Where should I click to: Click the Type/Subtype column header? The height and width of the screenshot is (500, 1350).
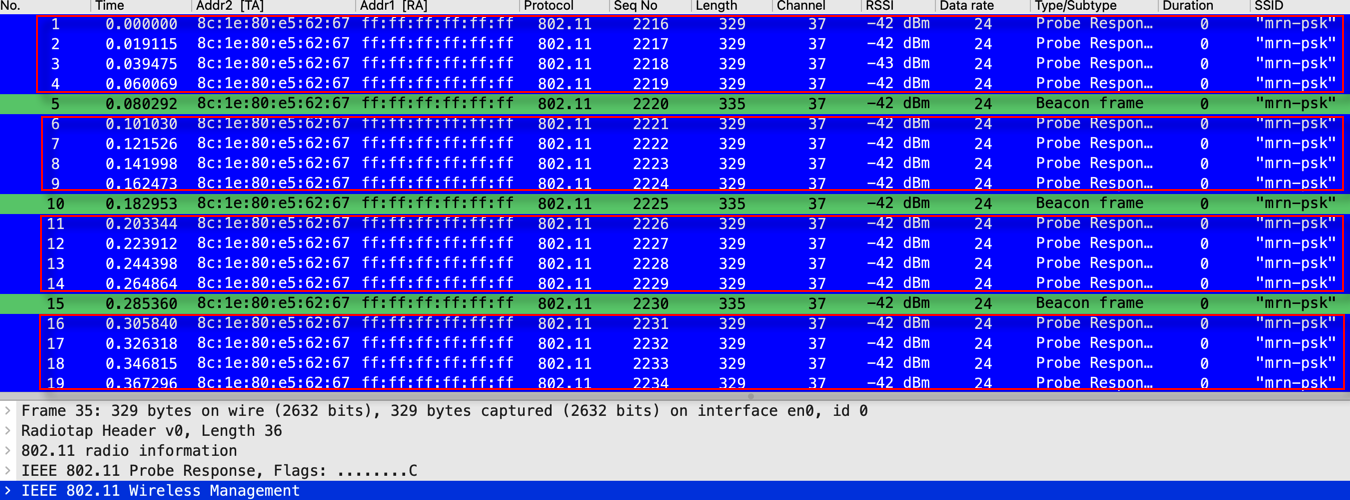(1075, 6)
